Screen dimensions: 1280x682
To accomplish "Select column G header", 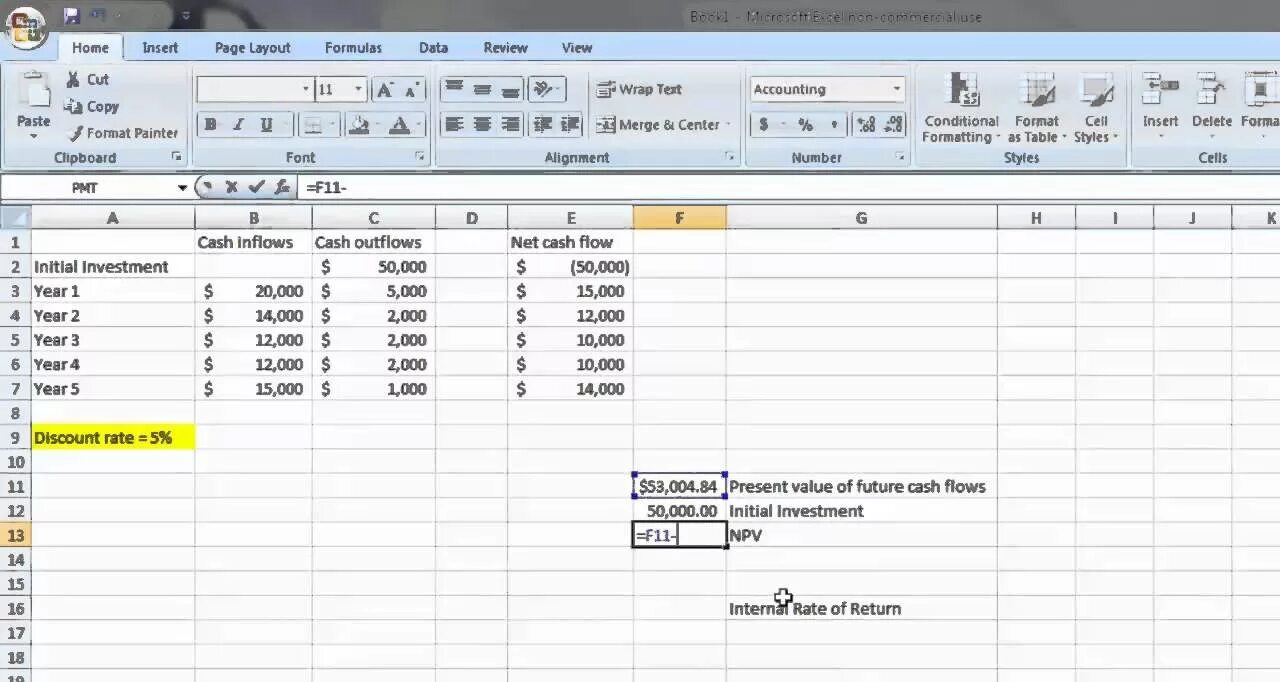I will (861, 218).
